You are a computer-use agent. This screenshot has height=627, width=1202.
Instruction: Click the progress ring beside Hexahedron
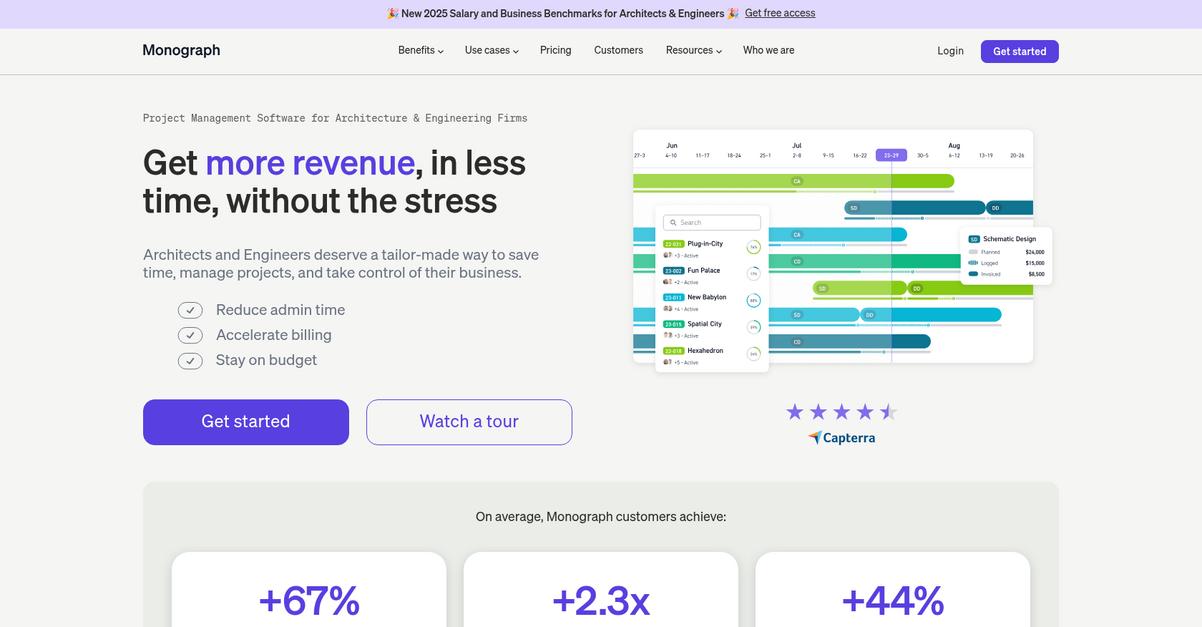753,354
